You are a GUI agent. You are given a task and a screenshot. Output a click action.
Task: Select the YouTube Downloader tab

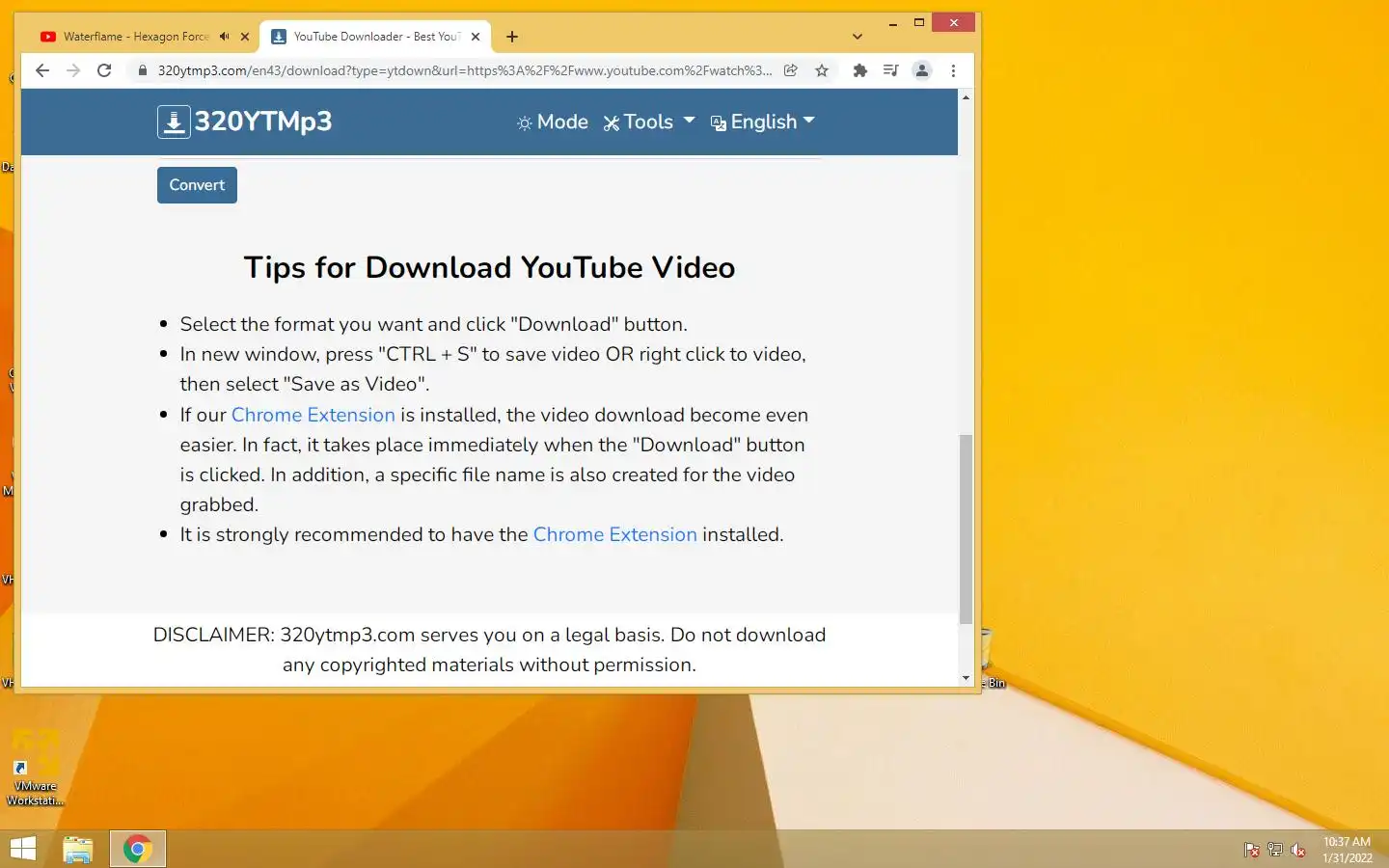376,37
